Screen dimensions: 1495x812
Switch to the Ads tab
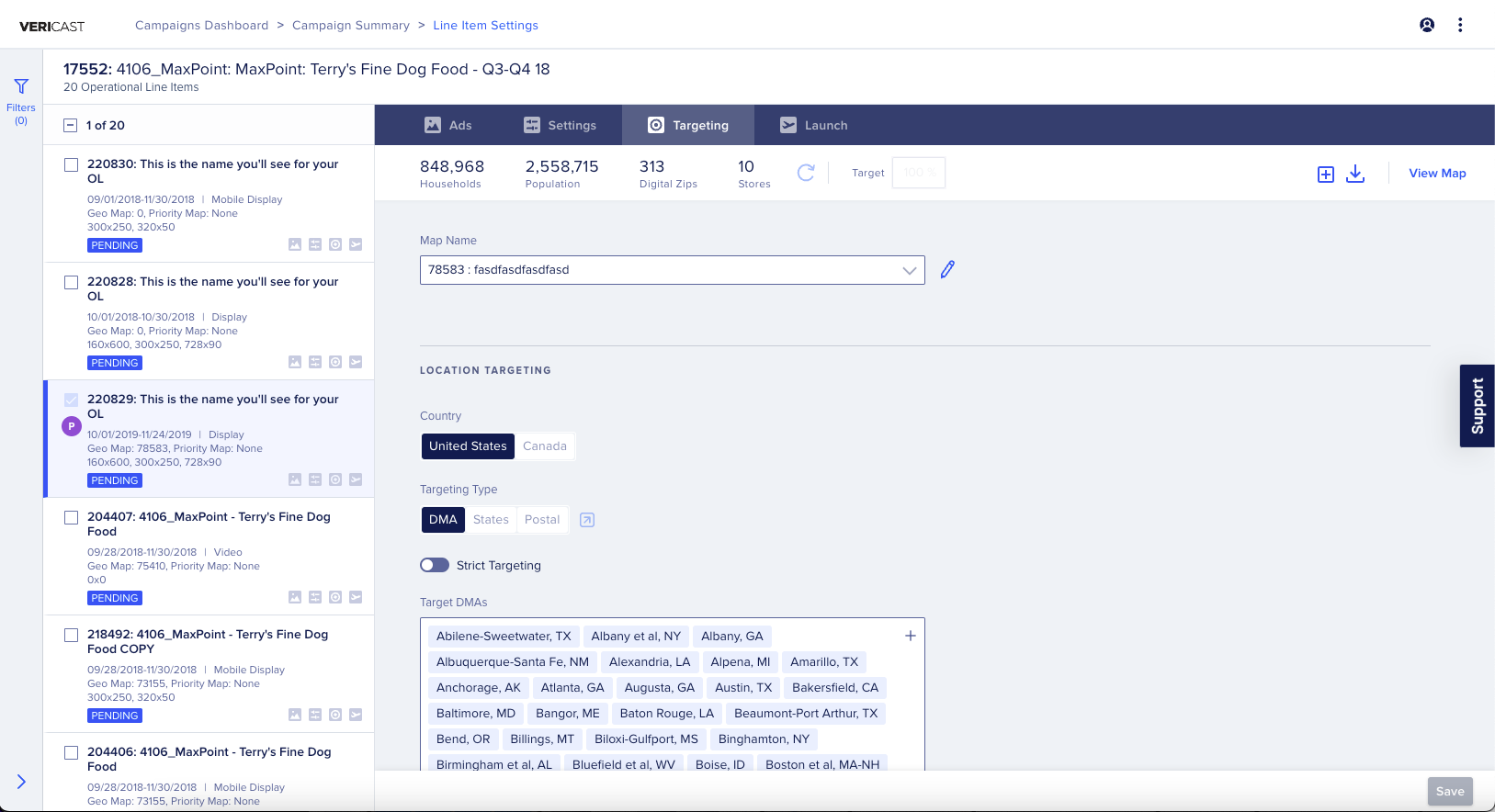pos(447,125)
